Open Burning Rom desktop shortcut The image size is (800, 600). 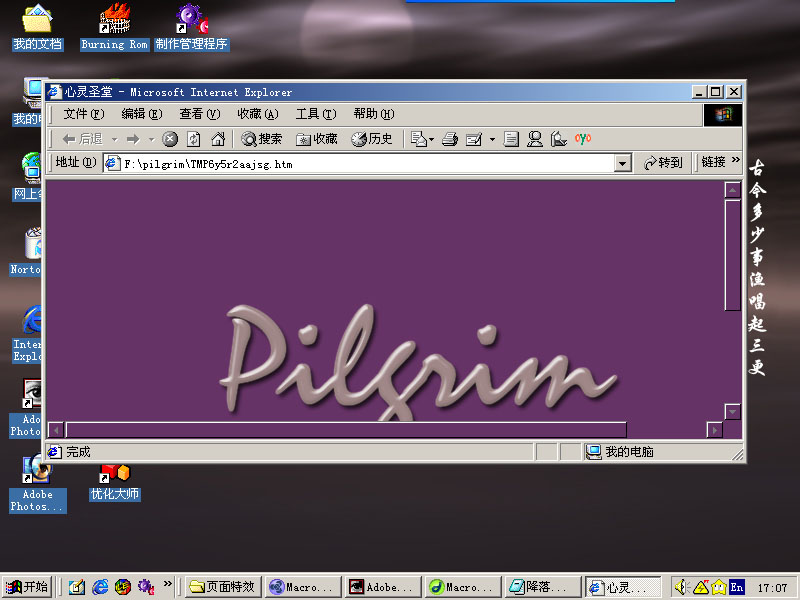tap(114, 27)
